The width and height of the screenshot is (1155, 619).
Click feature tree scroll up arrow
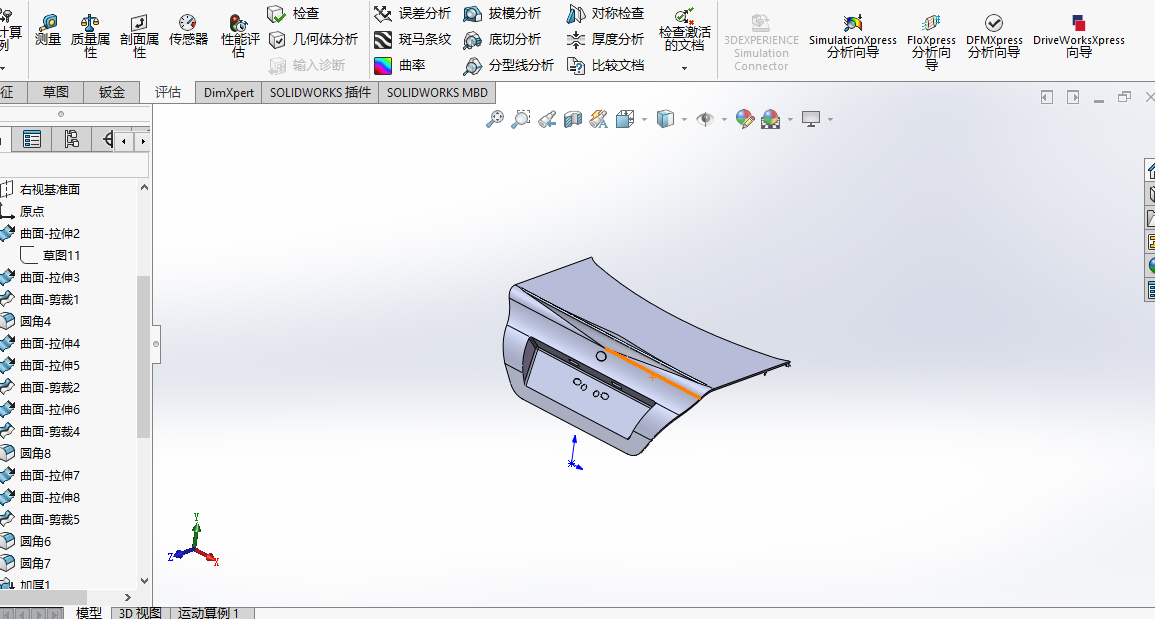pyautogui.click(x=144, y=188)
